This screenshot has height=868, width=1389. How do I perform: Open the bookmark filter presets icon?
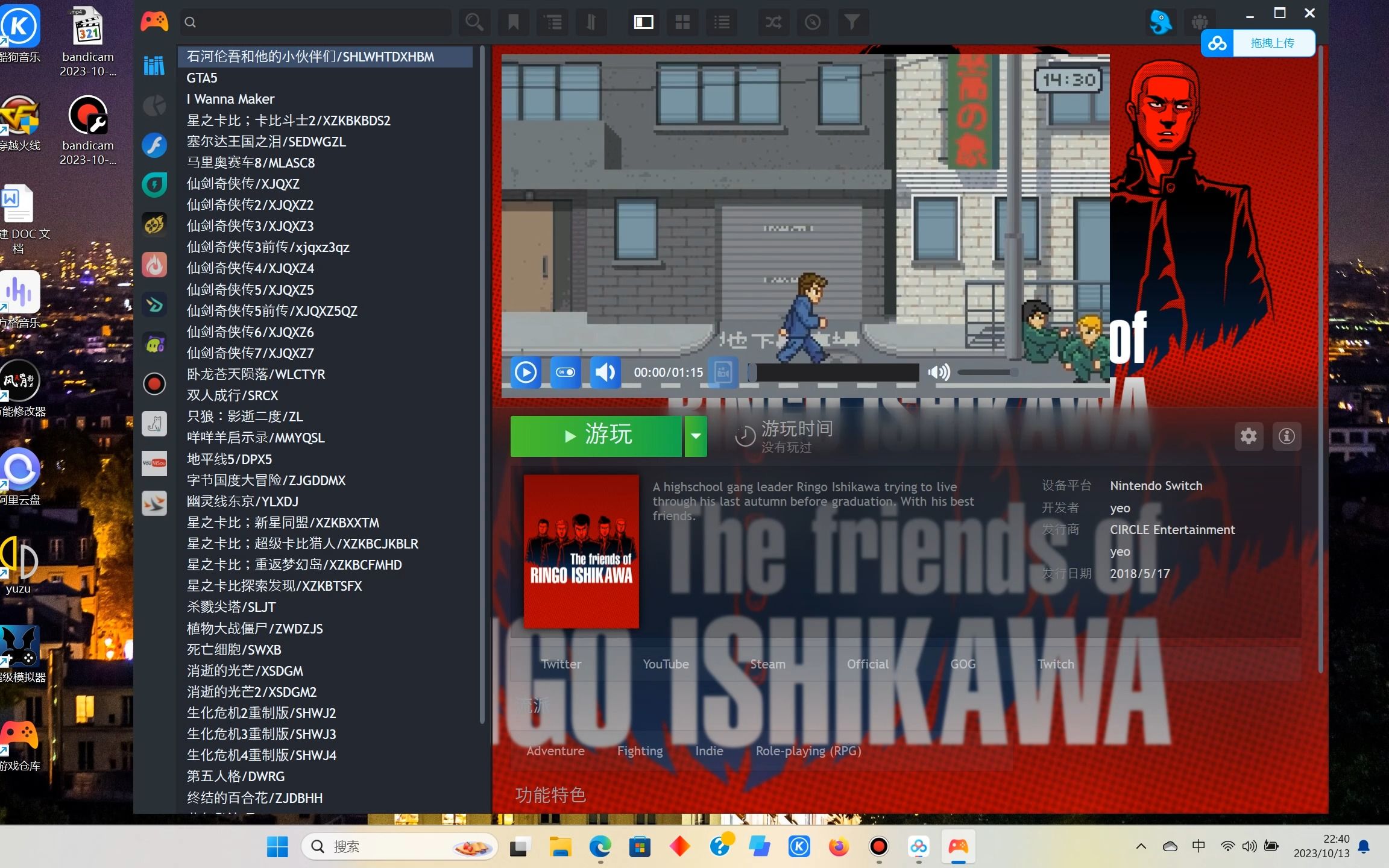[x=514, y=23]
